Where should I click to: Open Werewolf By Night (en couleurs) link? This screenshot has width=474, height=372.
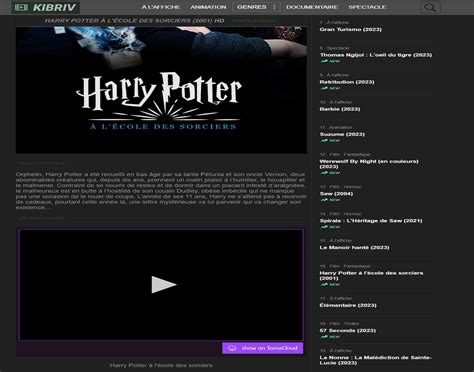click(x=369, y=164)
